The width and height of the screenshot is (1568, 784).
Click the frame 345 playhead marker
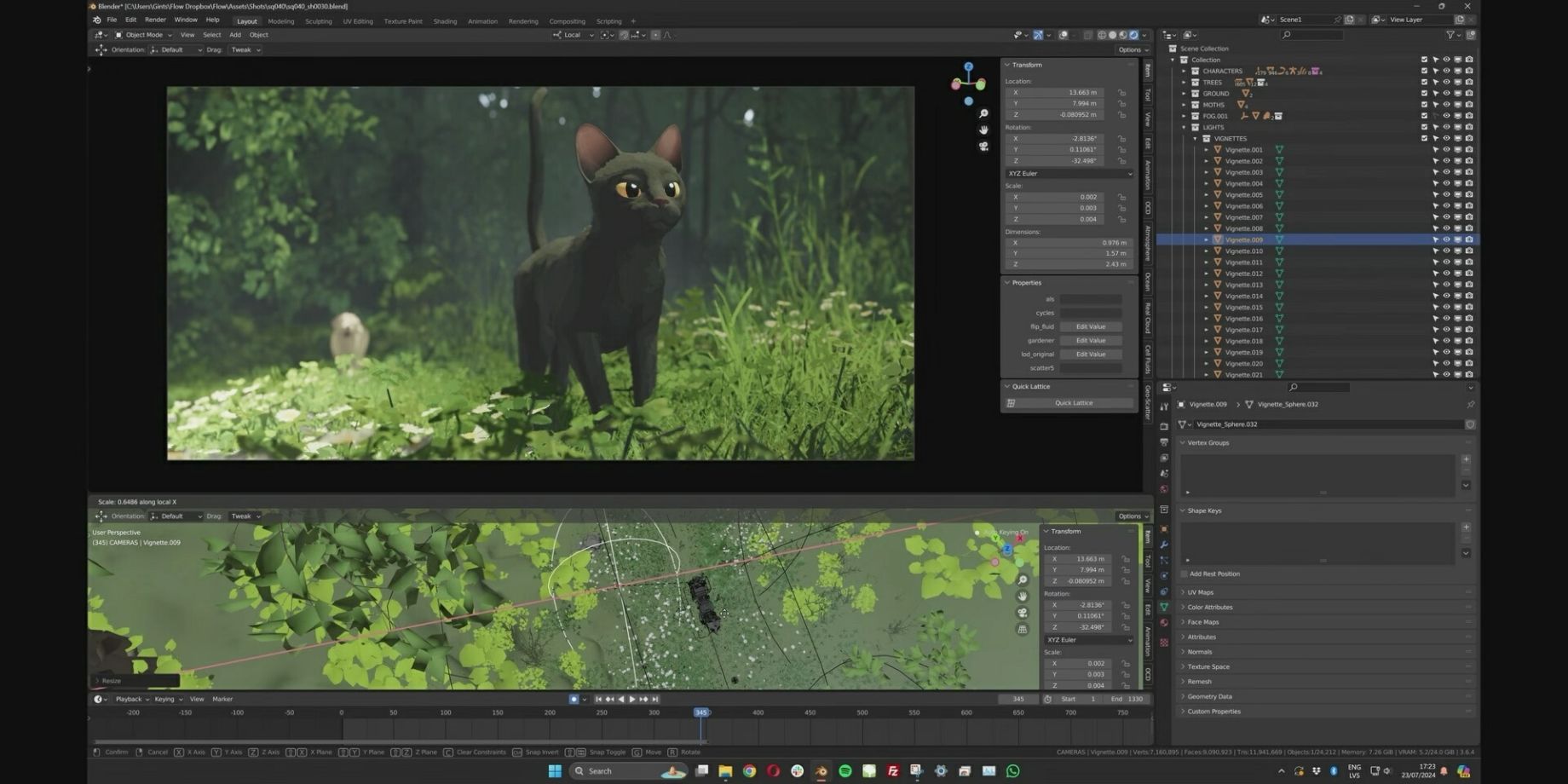(x=701, y=712)
